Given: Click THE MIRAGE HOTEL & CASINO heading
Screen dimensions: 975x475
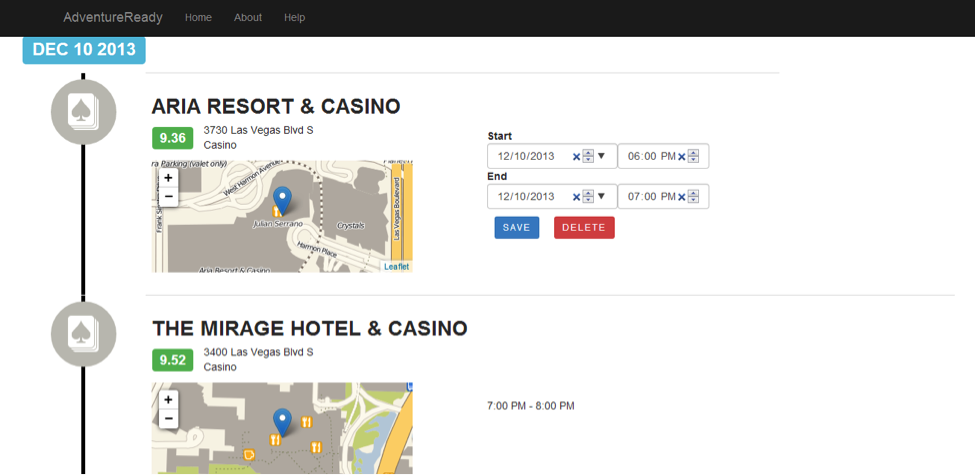Looking at the screenshot, I should (x=310, y=328).
